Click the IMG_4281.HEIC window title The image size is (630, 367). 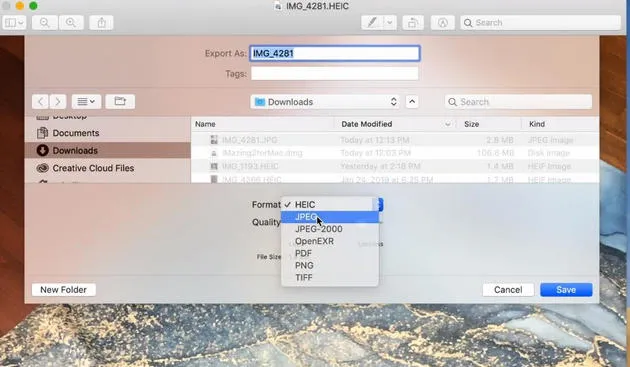[x=317, y=6]
